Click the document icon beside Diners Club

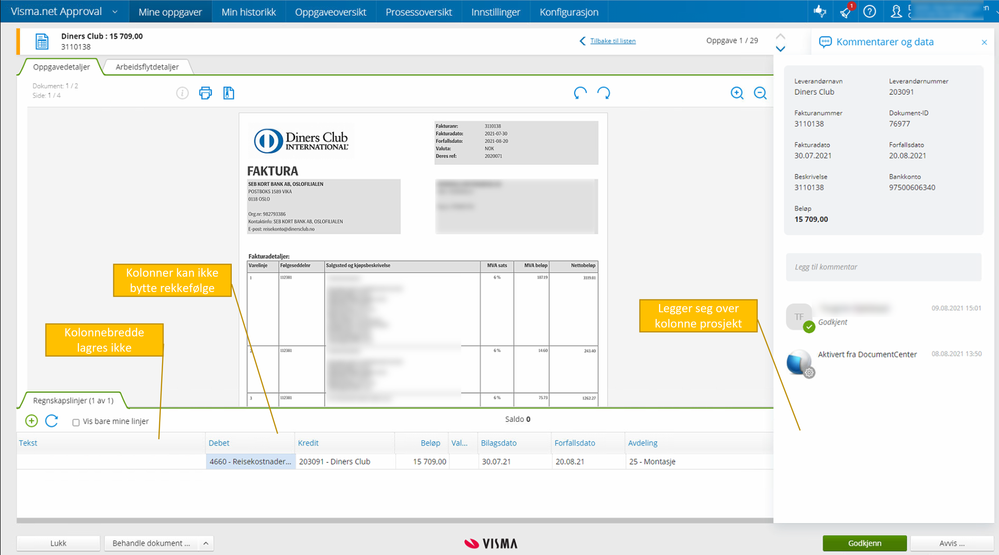tap(42, 41)
